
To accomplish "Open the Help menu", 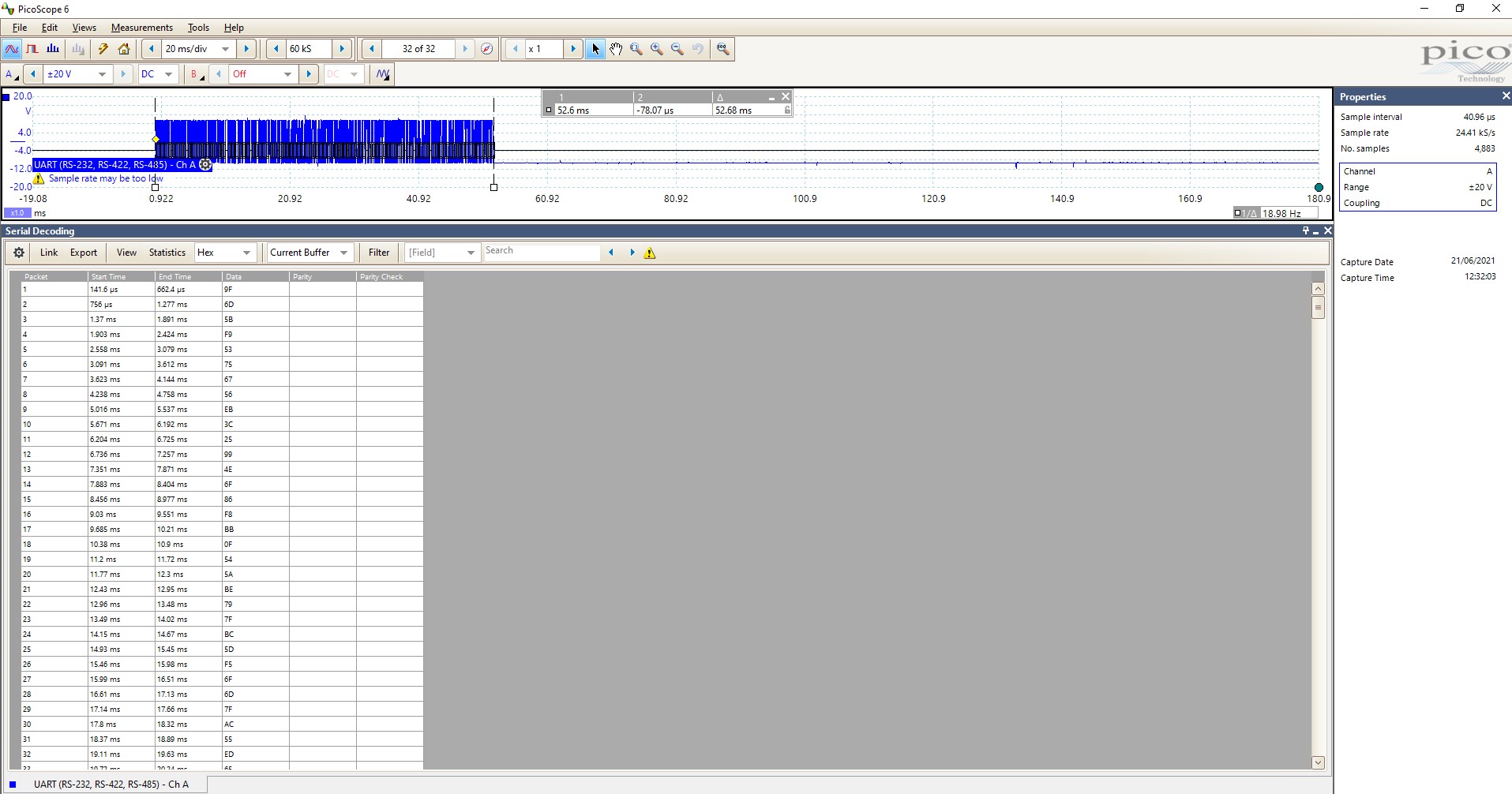I will coord(234,28).
